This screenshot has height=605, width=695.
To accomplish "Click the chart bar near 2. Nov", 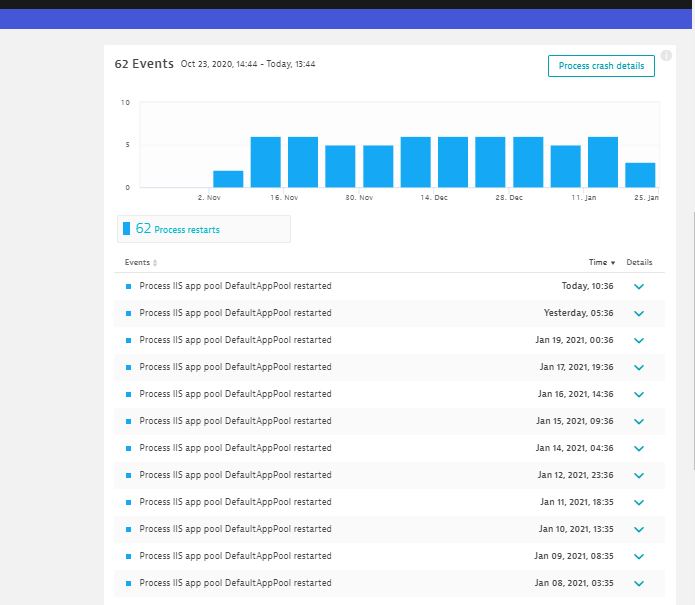I will point(228,179).
